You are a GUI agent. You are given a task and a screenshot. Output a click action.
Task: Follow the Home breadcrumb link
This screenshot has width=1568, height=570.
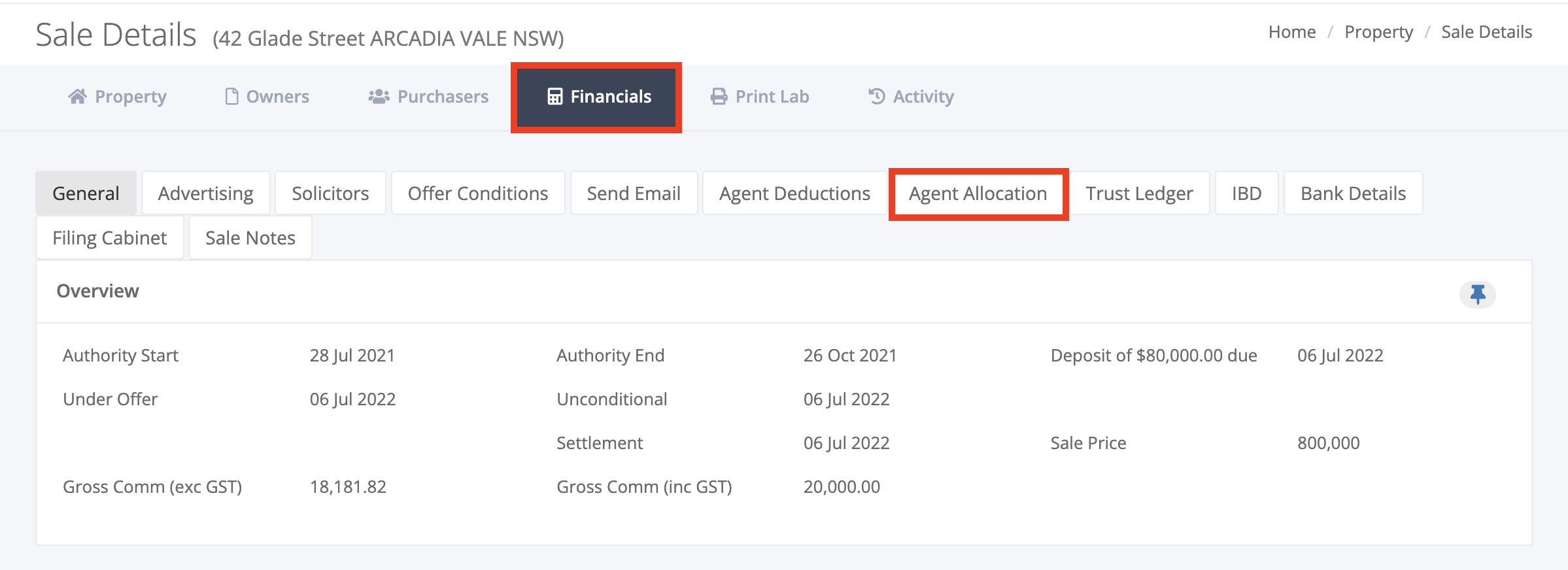point(1292,32)
